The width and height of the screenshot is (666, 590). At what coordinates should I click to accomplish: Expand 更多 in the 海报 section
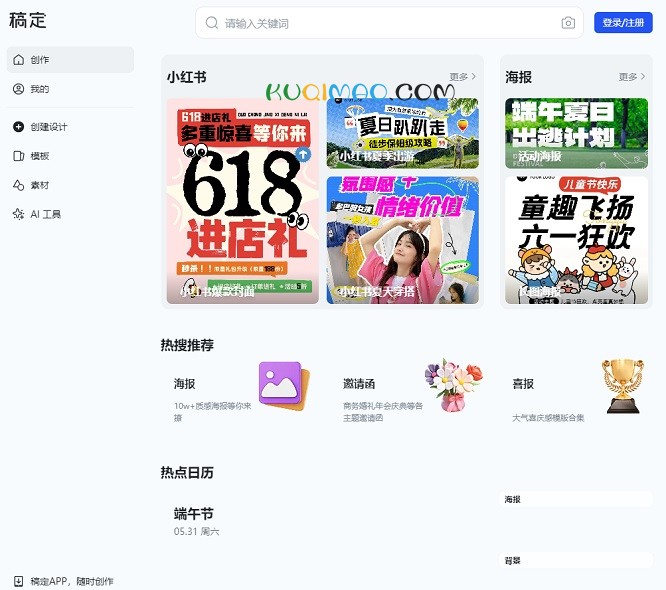pyautogui.click(x=631, y=77)
